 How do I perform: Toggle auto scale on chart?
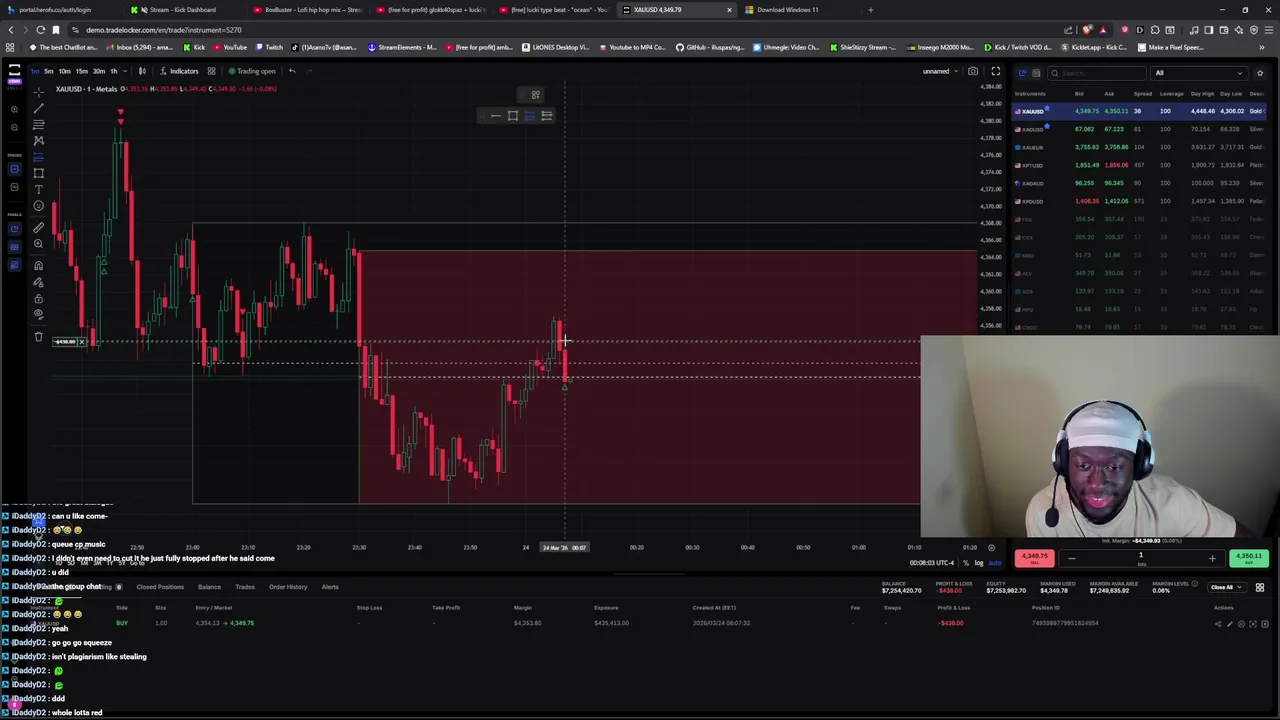coord(995,563)
